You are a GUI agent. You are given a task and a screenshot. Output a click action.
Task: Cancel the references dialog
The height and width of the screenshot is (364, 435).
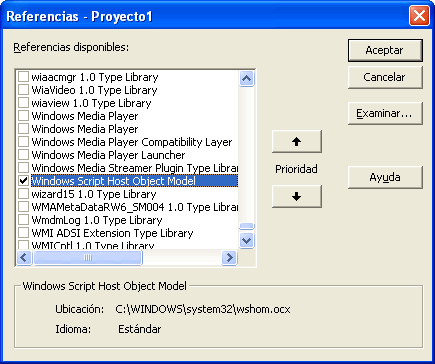point(385,77)
